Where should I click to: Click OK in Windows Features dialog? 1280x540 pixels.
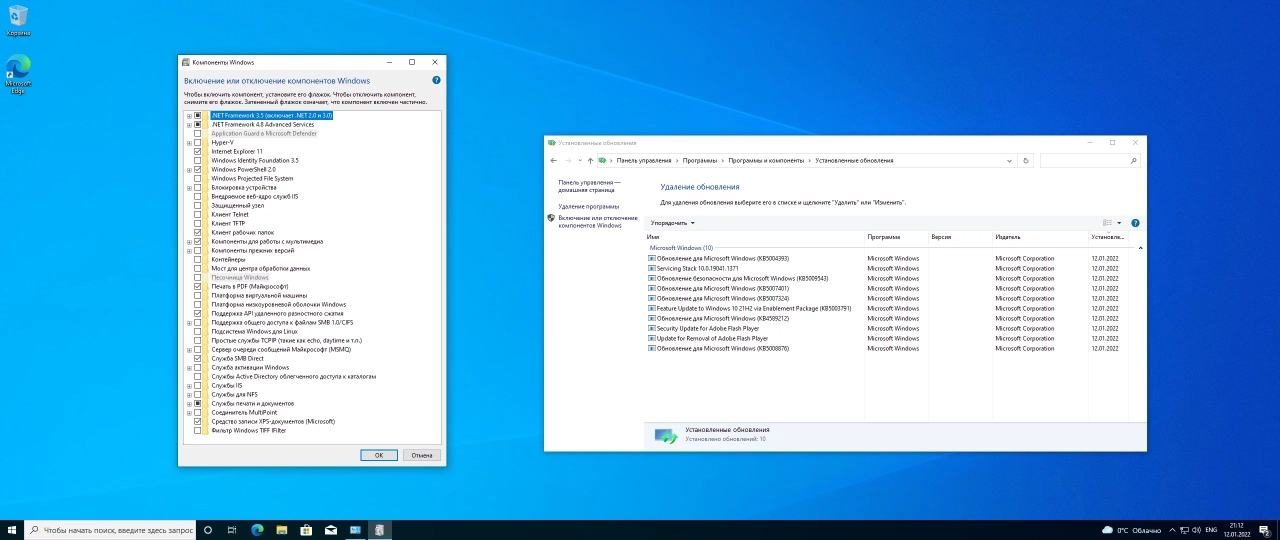pyautogui.click(x=379, y=455)
